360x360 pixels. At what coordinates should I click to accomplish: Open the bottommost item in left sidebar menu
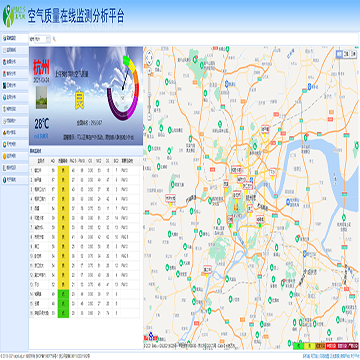[x=14, y=180]
